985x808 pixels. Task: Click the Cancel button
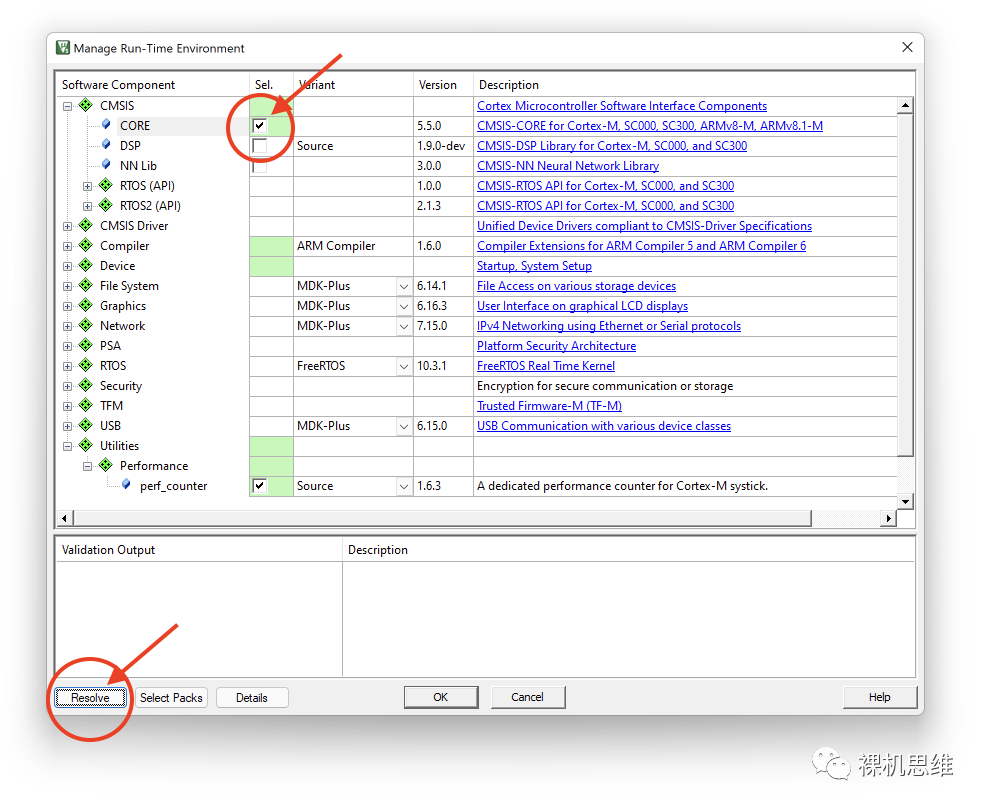click(528, 697)
